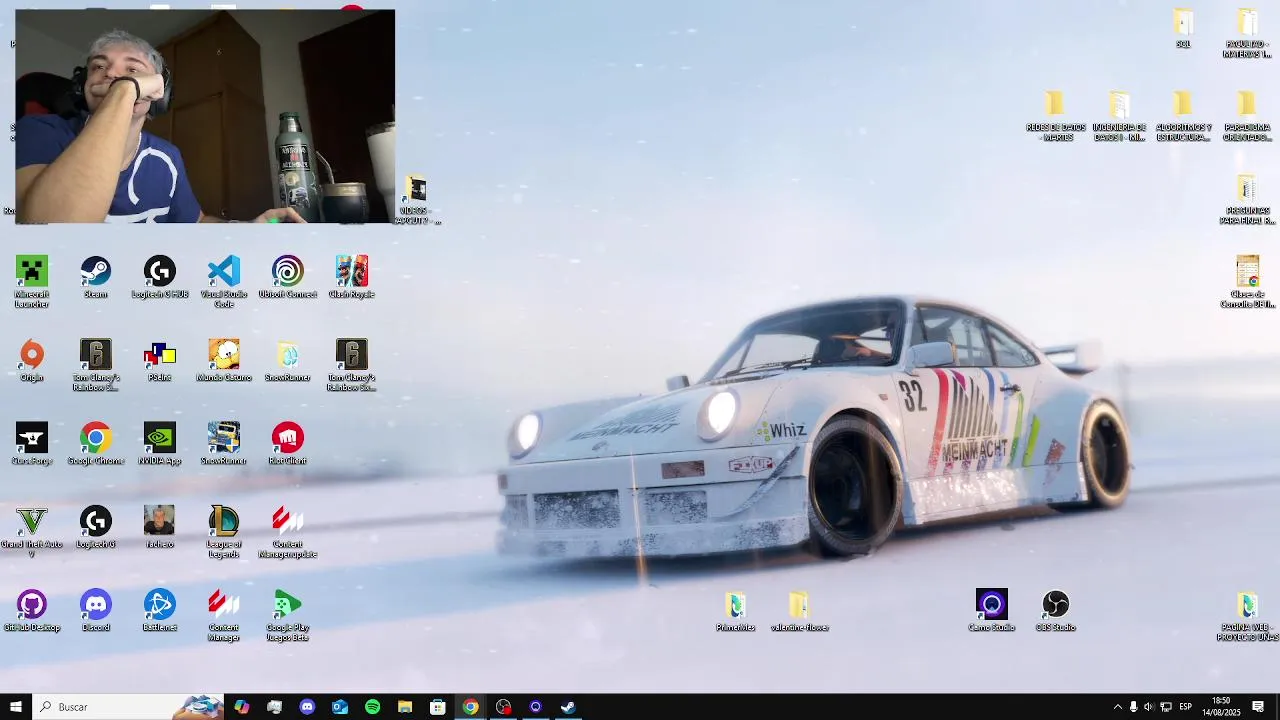The width and height of the screenshot is (1280, 720).
Task: Select the Riot Client desktop icon
Action: coord(288,443)
